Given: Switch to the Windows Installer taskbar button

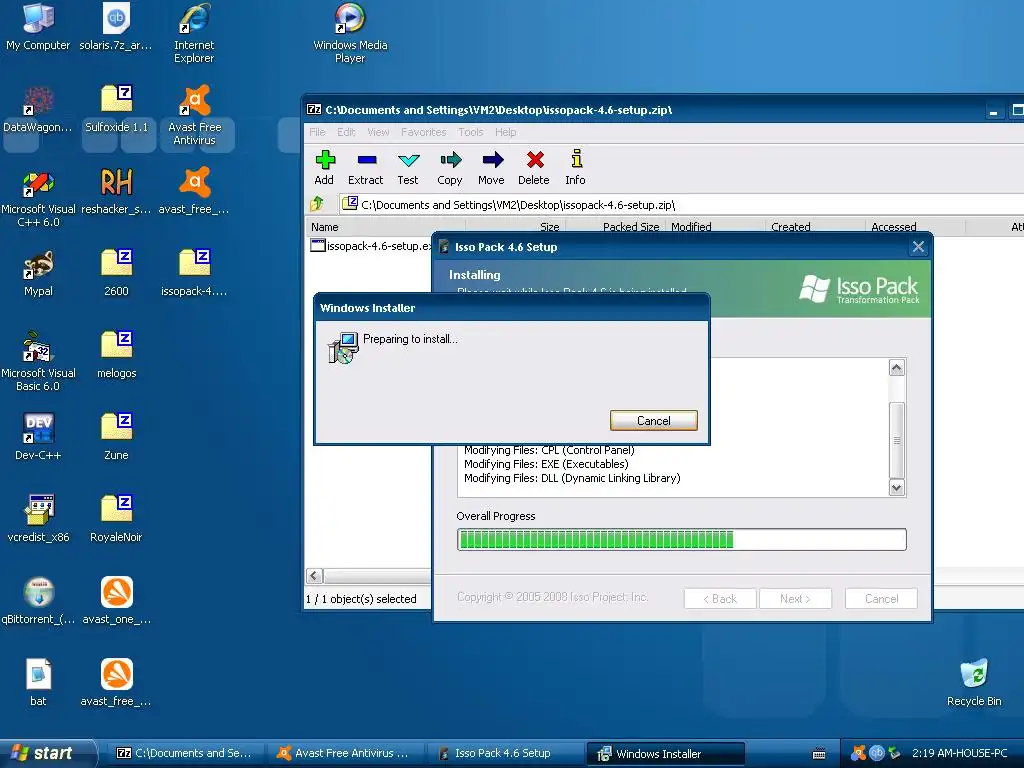Looking at the screenshot, I should click(665, 754).
